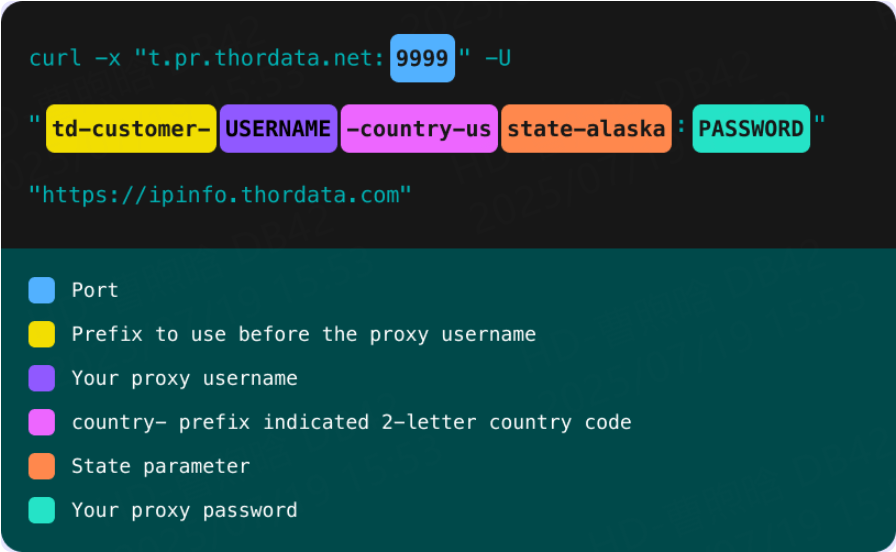The height and width of the screenshot is (552, 896).
Task: Click the purple proxy username legend swatch
Action: tap(42, 378)
